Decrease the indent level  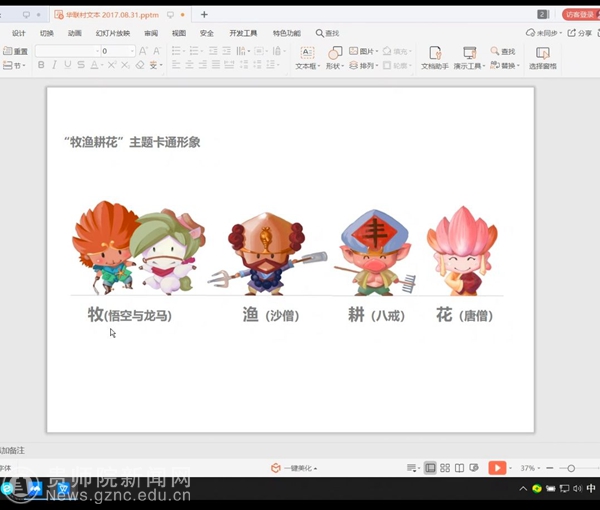point(213,51)
